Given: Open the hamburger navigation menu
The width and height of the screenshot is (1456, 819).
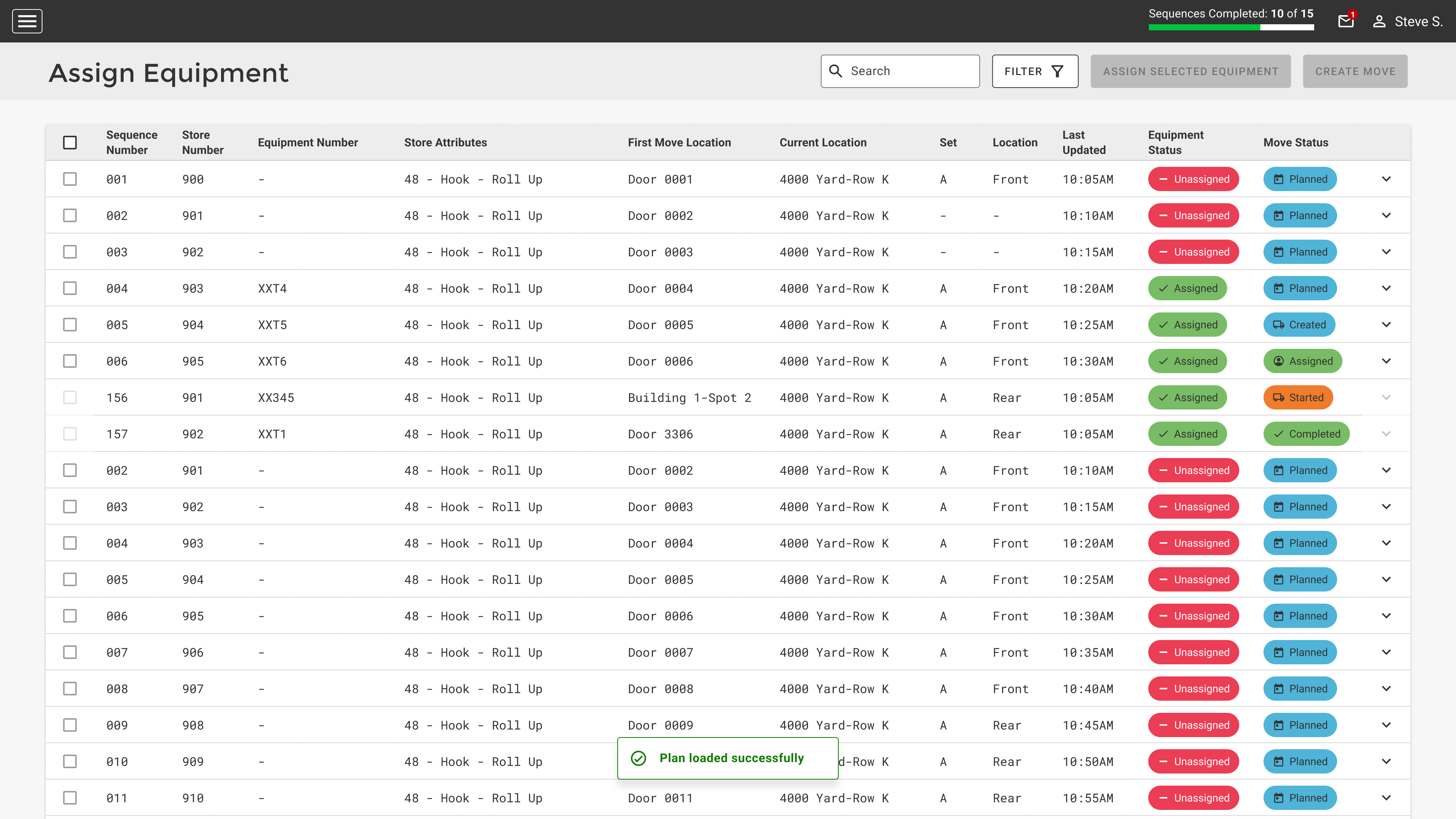Looking at the screenshot, I should point(27,22).
